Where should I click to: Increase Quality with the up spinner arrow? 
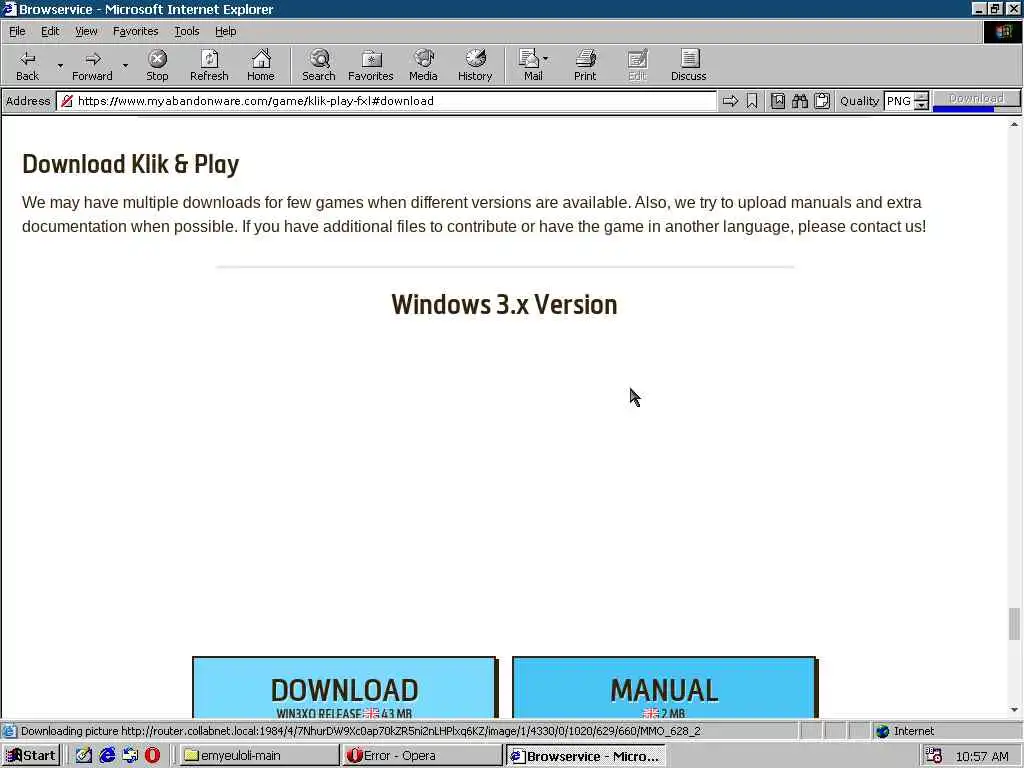[921, 97]
